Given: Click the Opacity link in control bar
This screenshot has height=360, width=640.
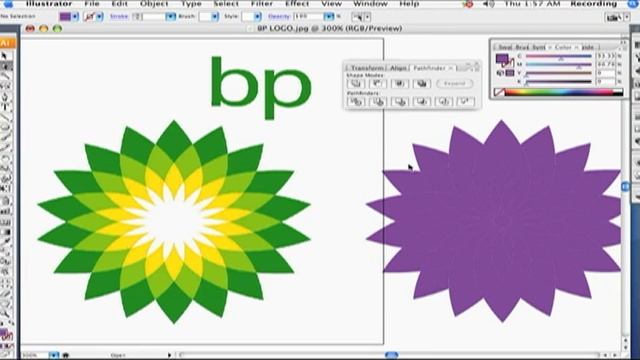Looking at the screenshot, I should point(279,17).
